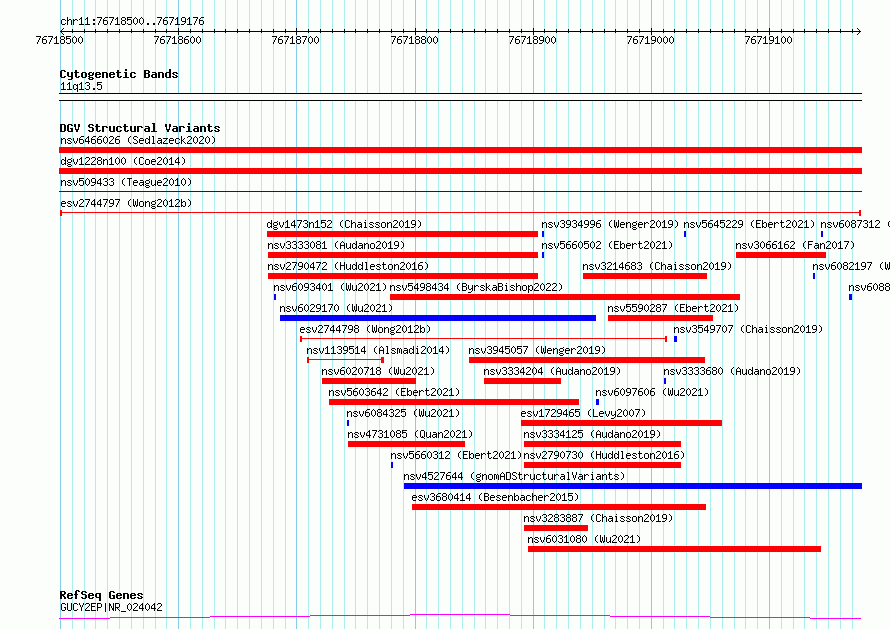Click nsv6020718 (Wu2021) label
The height and width of the screenshot is (629, 890).
(x=378, y=371)
